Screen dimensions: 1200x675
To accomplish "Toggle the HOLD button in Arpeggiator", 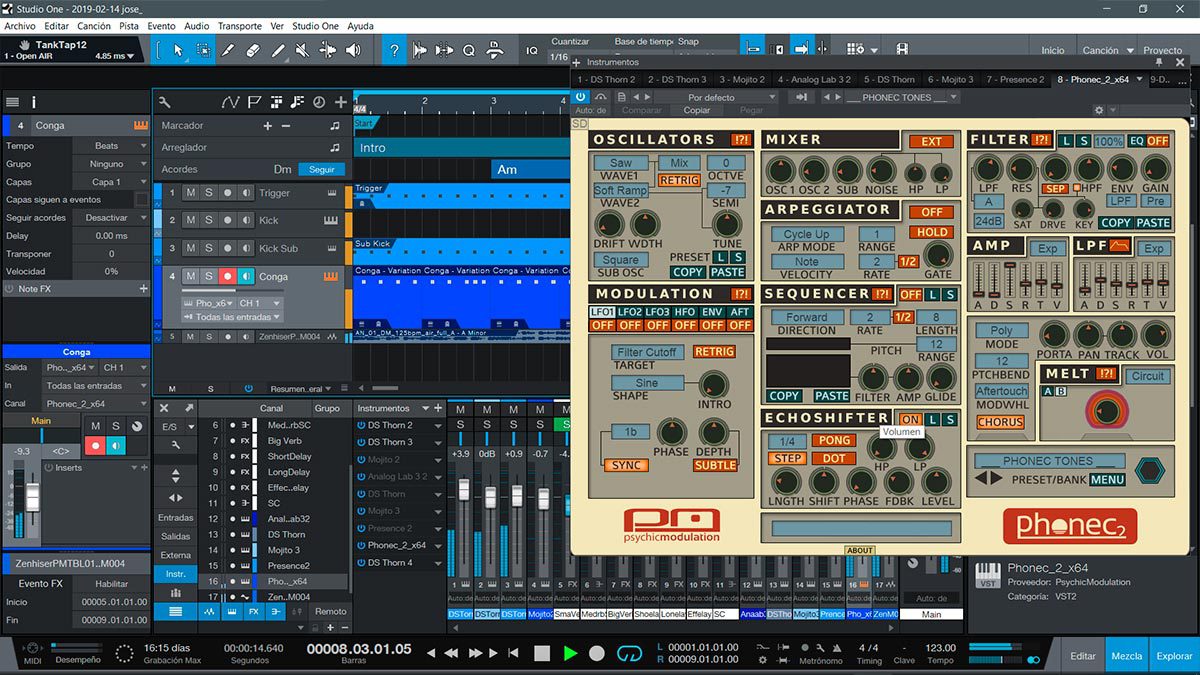I will pyautogui.click(x=931, y=232).
